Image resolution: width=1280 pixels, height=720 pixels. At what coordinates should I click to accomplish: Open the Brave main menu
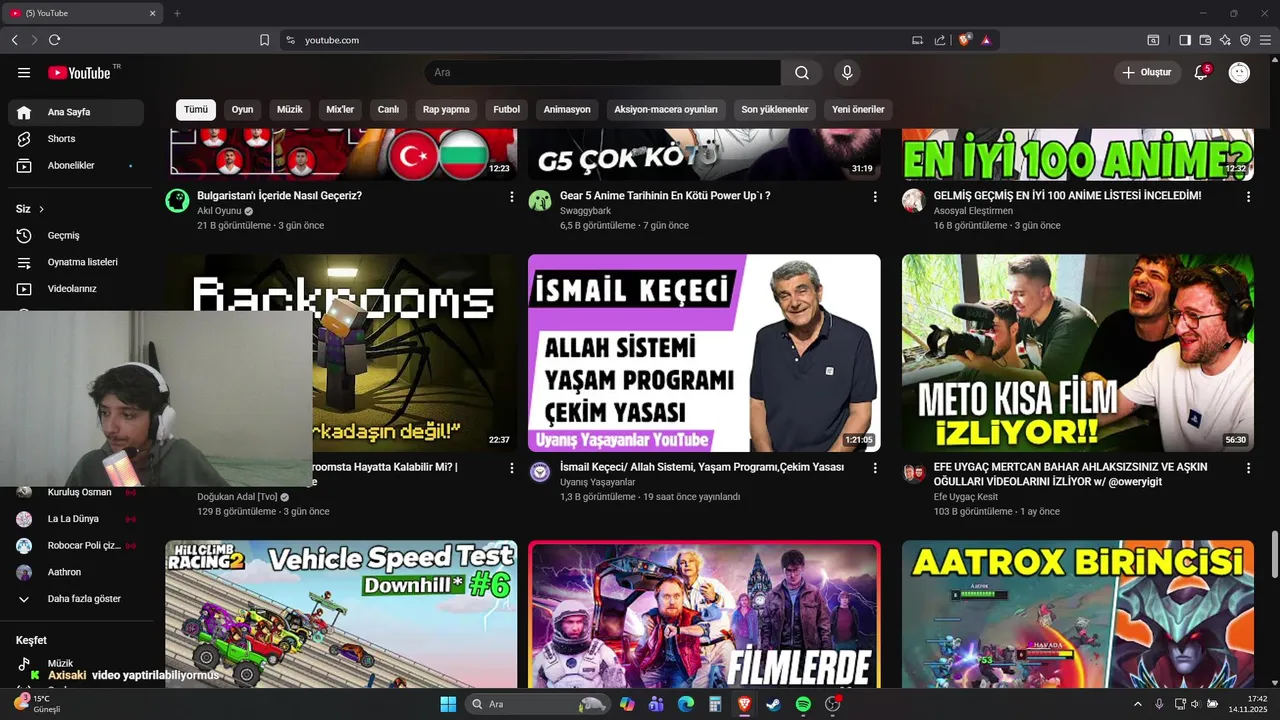click(1265, 40)
